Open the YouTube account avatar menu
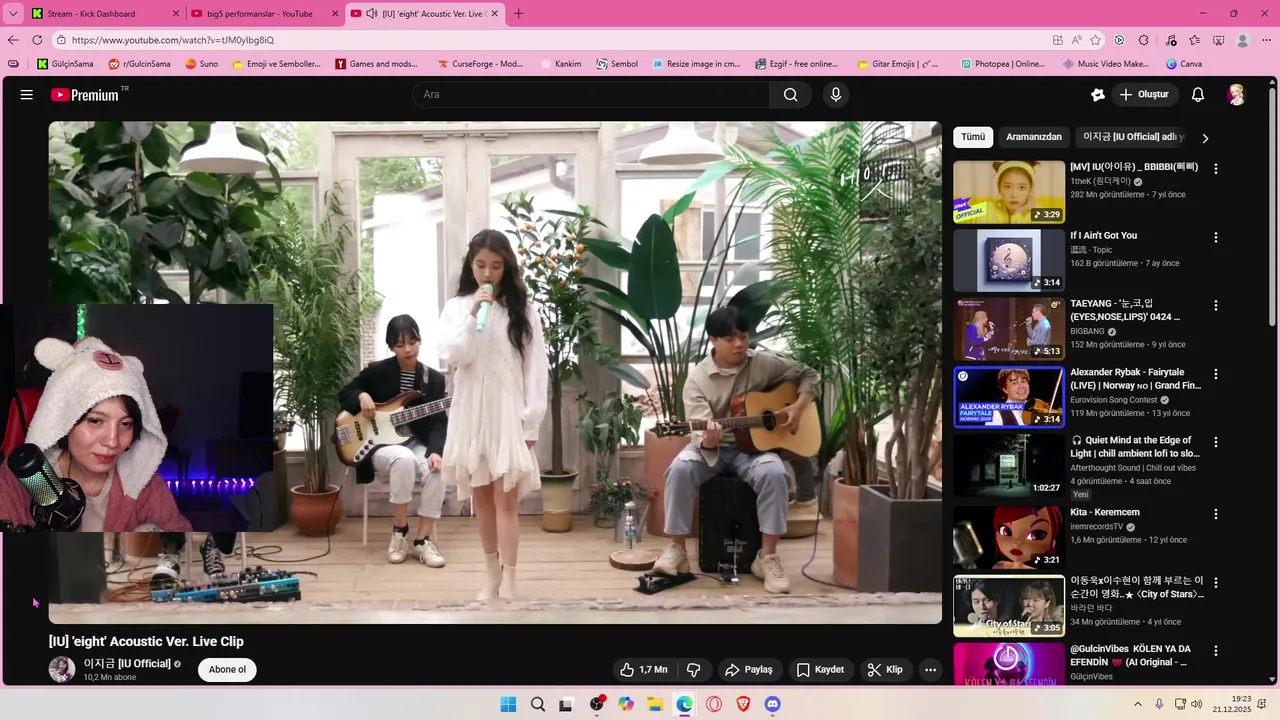The height and width of the screenshot is (720, 1280). (x=1237, y=95)
